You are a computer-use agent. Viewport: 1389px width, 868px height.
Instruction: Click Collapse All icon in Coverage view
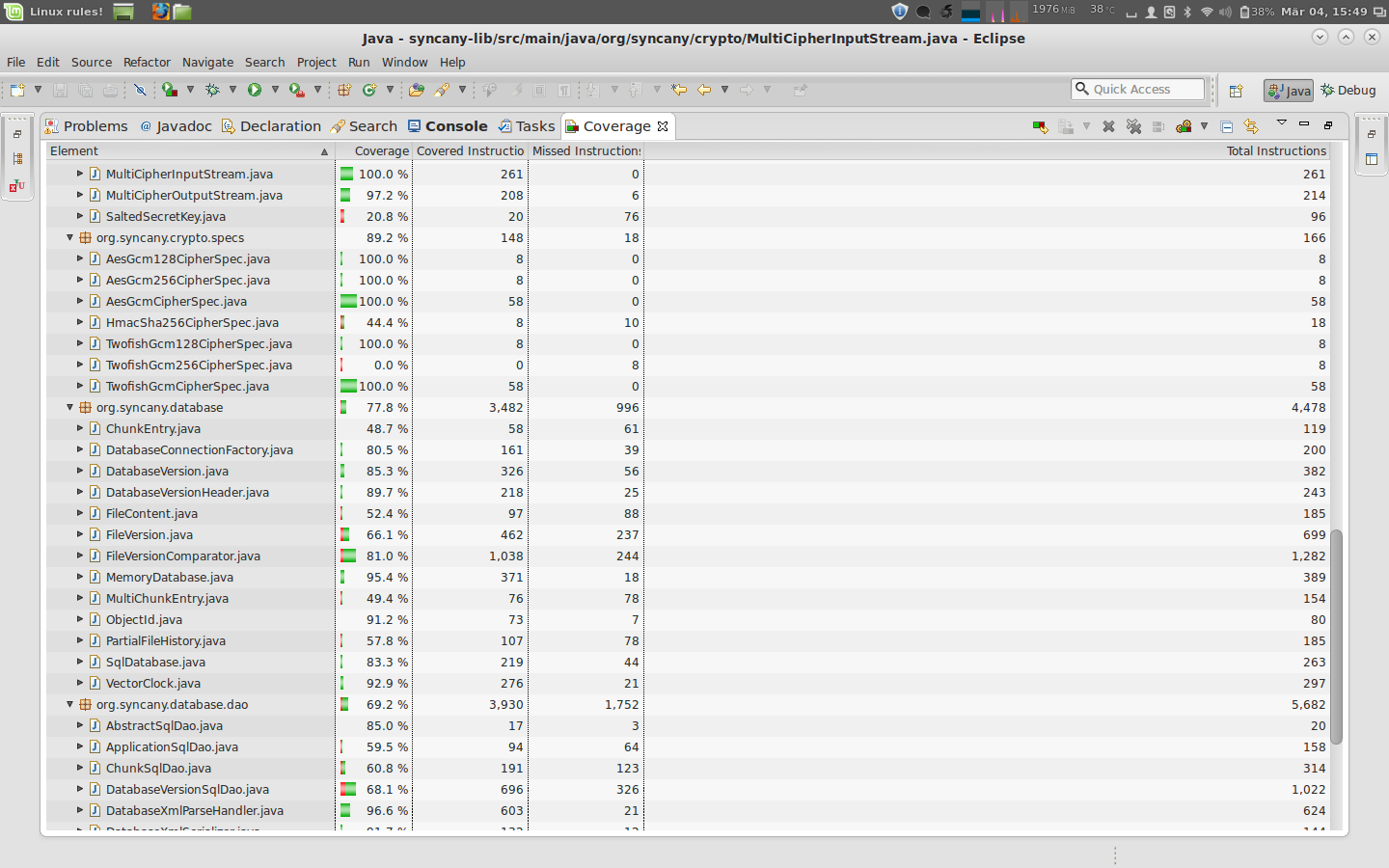pyautogui.click(x=1226, y=126)
